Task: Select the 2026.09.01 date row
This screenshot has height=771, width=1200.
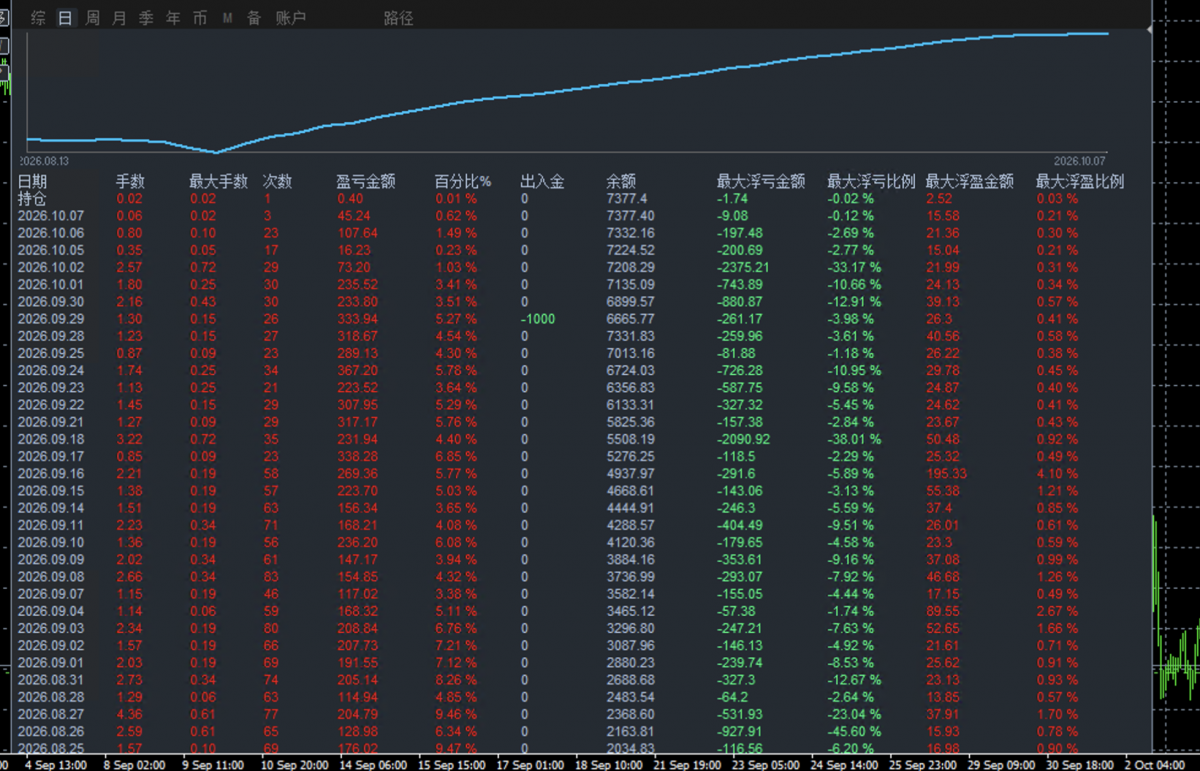Action: [52, 662]
